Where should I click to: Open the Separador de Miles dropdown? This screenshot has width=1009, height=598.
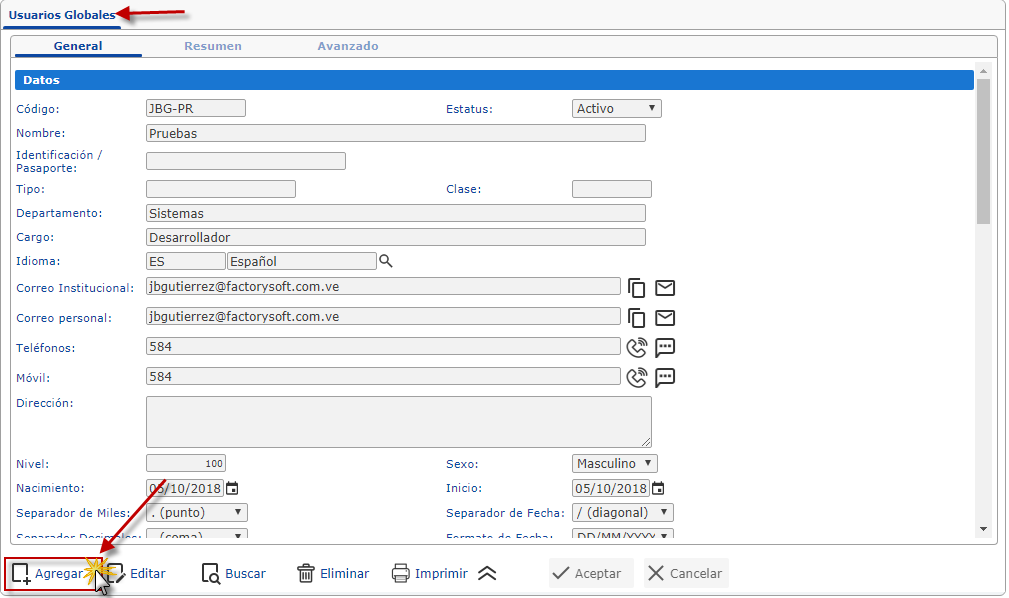coord(196,513)
